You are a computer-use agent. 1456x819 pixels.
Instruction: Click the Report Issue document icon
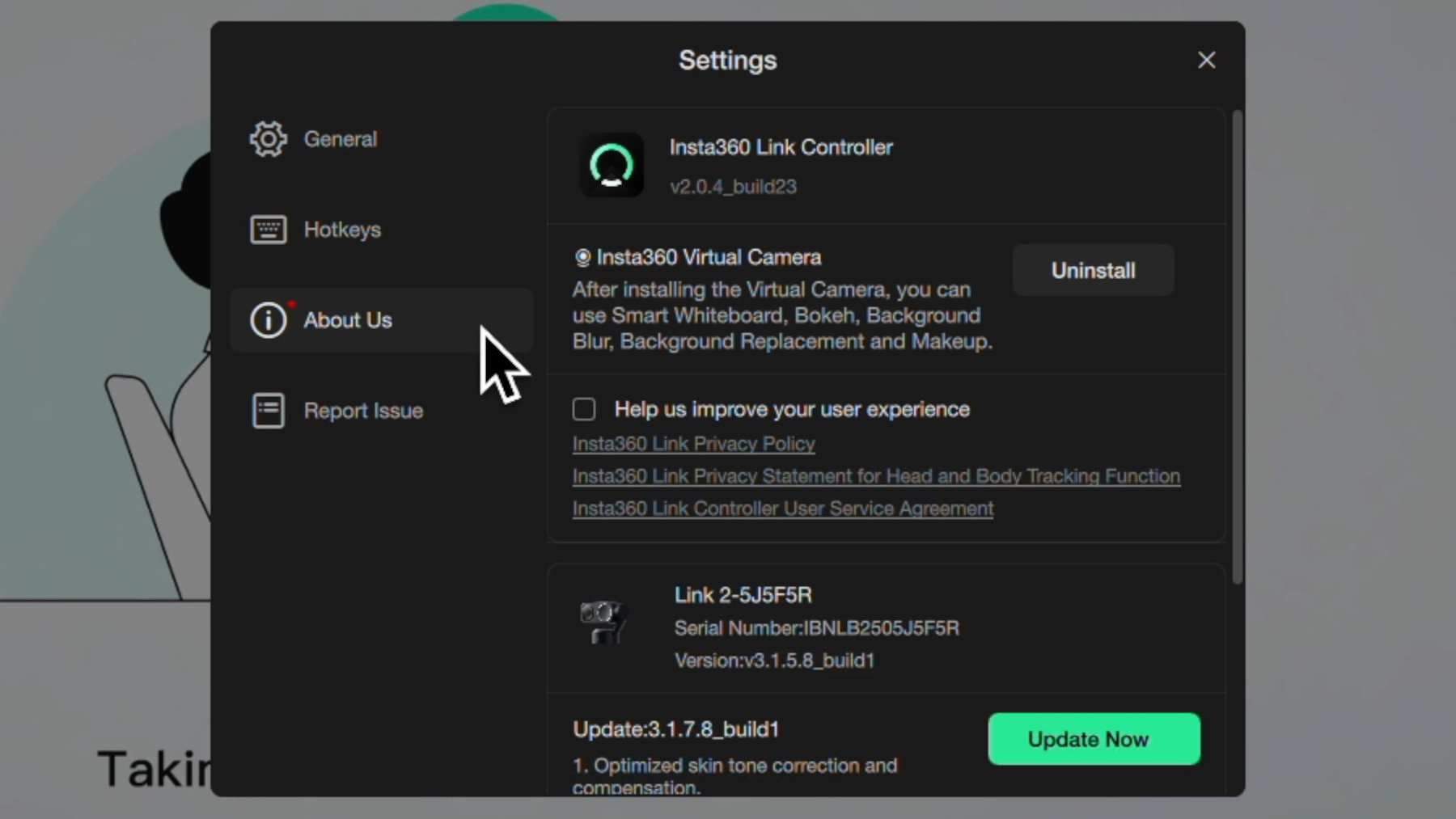[x=268, y=411]
